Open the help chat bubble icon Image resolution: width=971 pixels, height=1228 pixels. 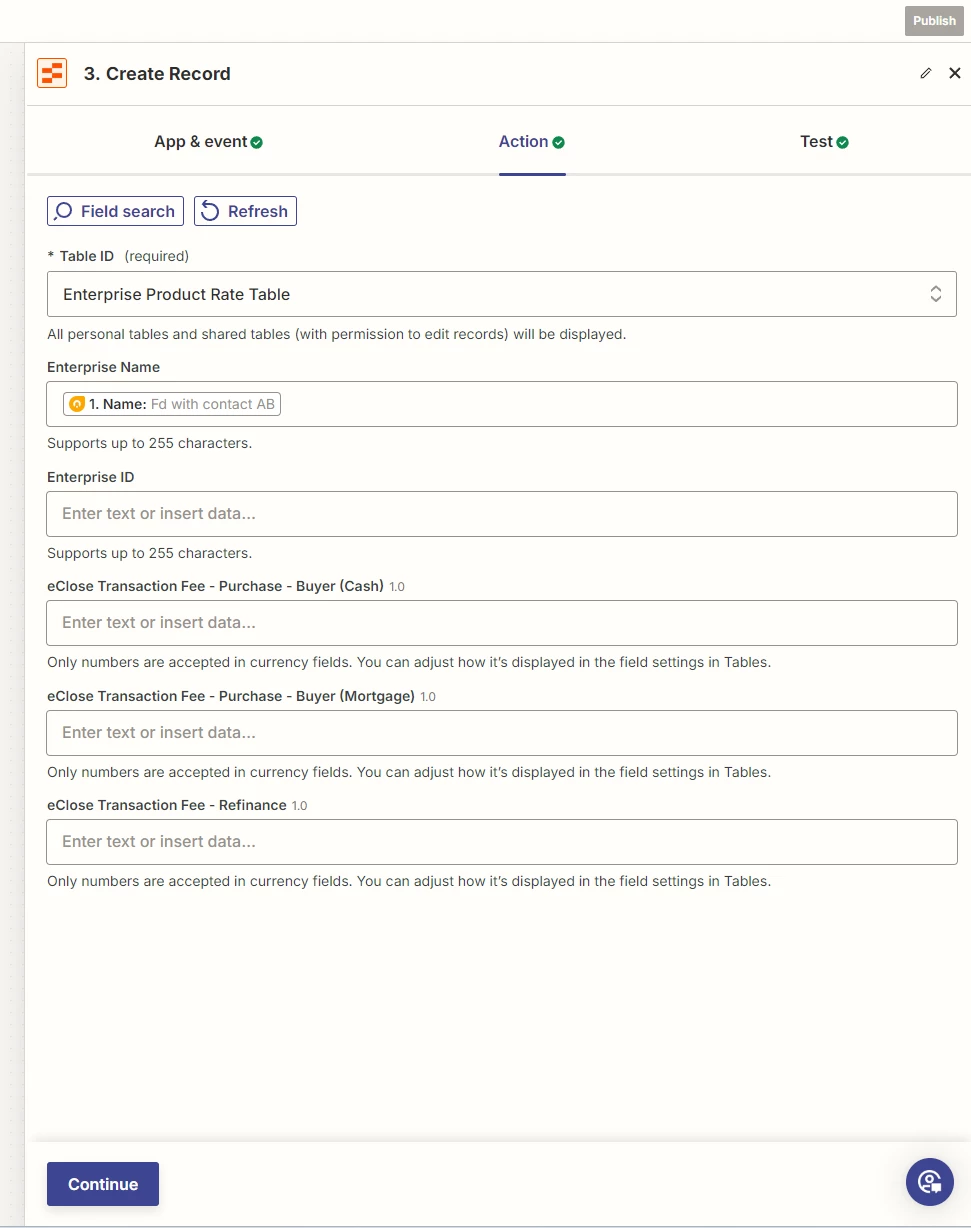click(x=930, y=1182)
